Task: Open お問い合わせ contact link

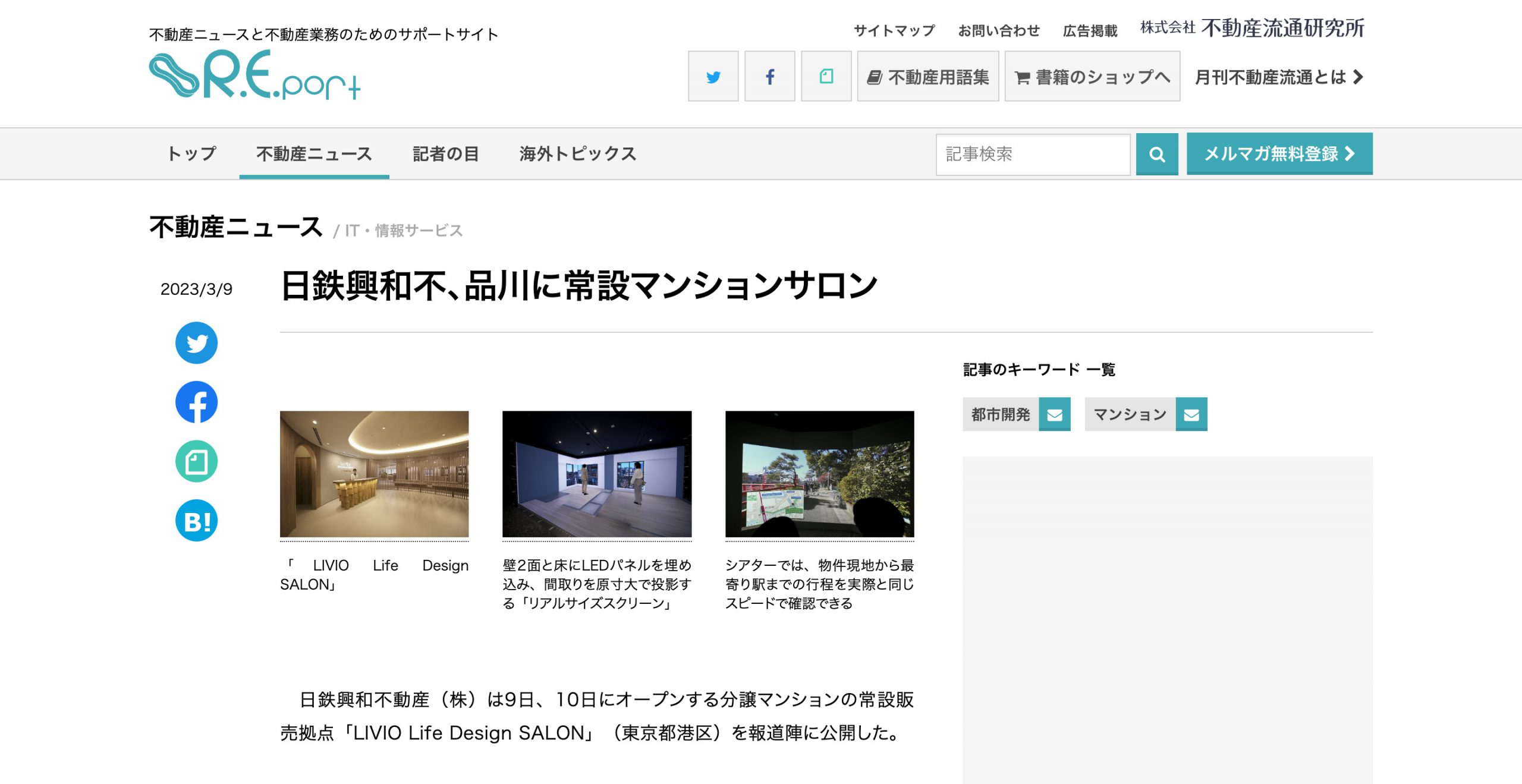Action: [999, 30]
